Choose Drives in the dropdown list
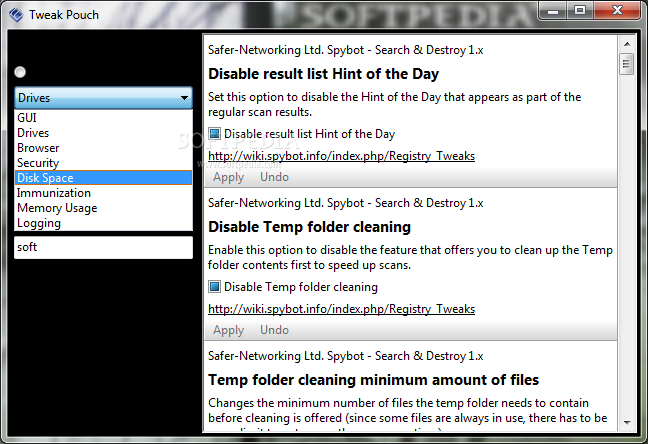648x444 pixels. (x=33, y=133)
